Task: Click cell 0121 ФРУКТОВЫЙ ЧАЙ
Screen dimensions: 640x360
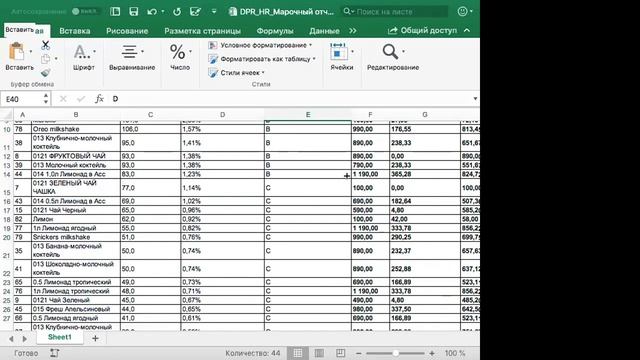Action: (76, 156)
